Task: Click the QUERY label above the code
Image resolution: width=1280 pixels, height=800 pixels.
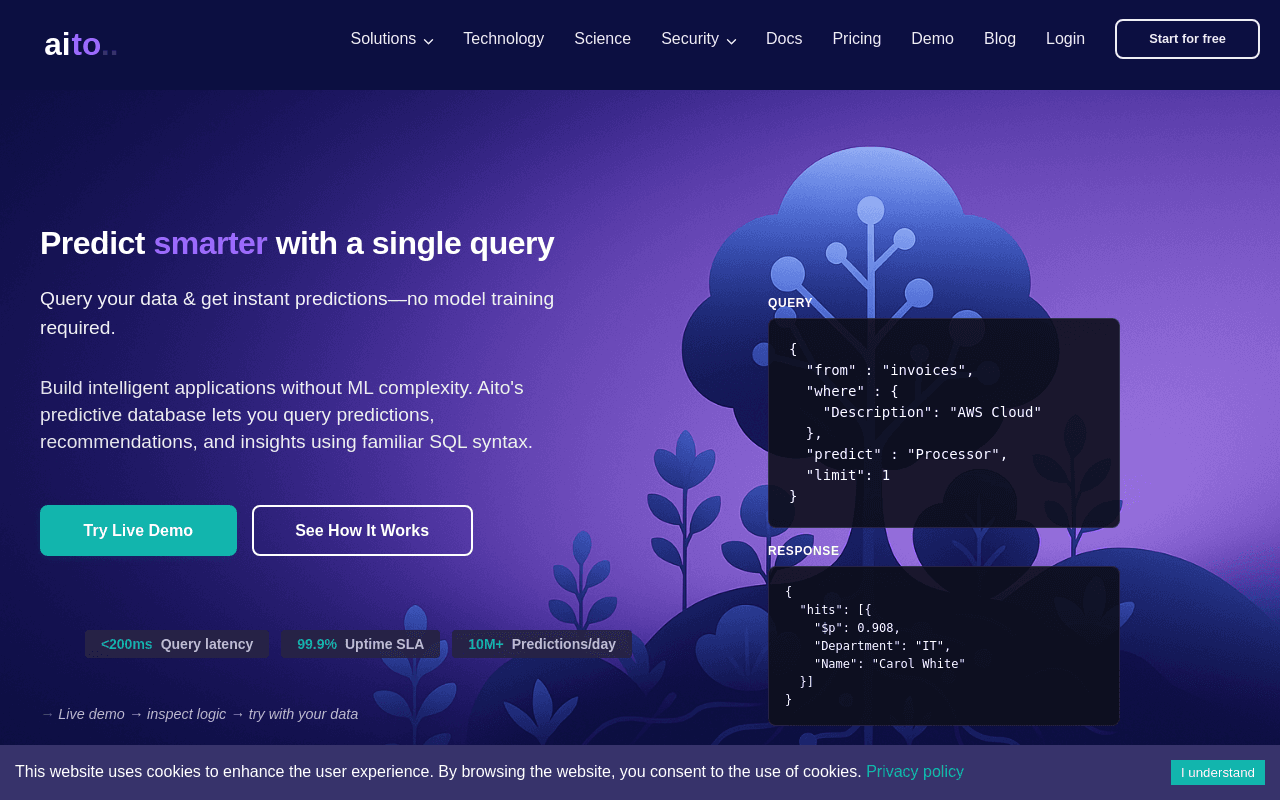Action: [x=790, y=303]
